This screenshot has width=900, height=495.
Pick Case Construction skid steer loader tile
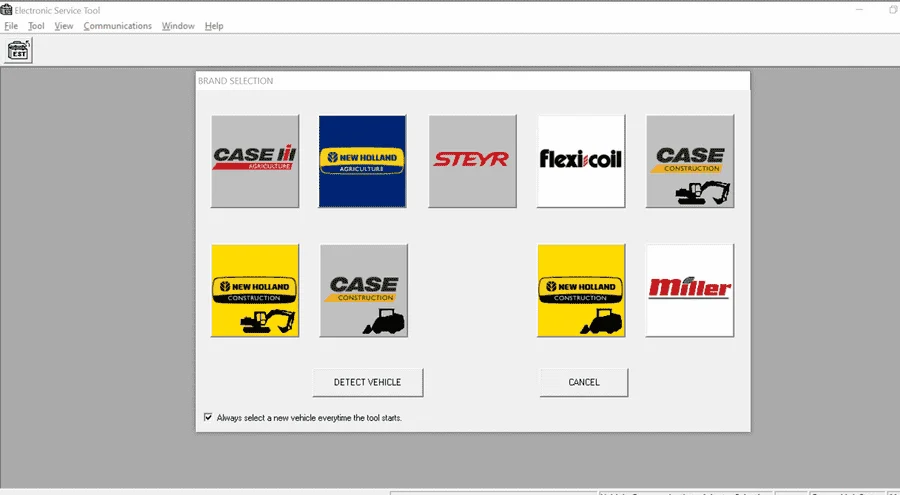(x=364, y=290)
